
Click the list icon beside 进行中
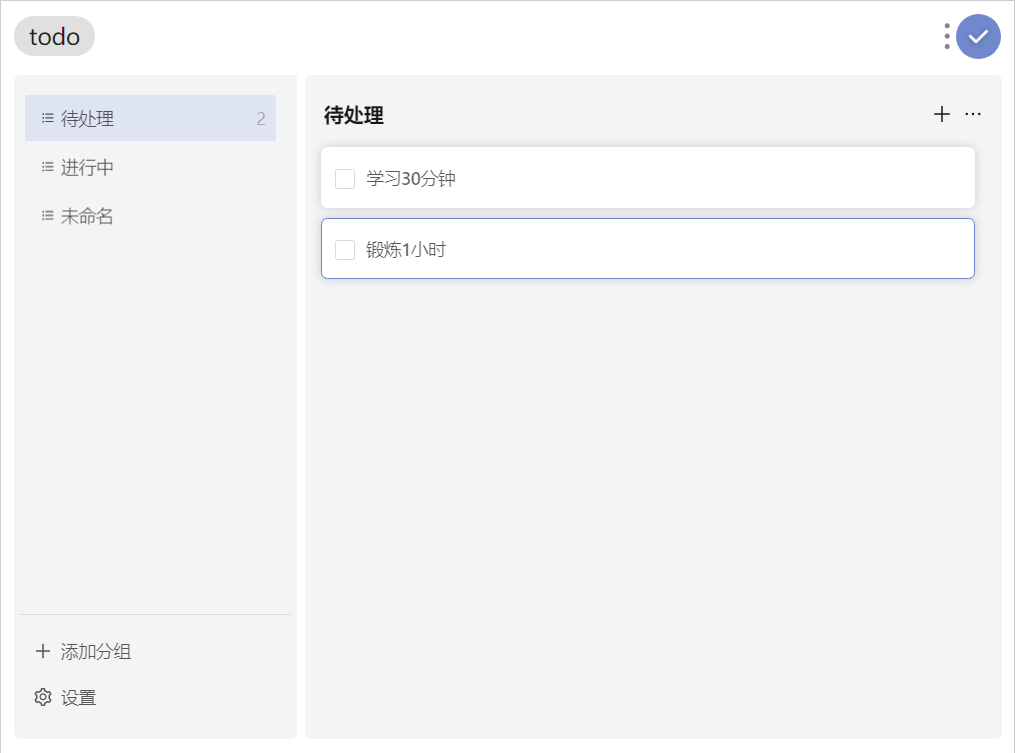click(47, 167)
